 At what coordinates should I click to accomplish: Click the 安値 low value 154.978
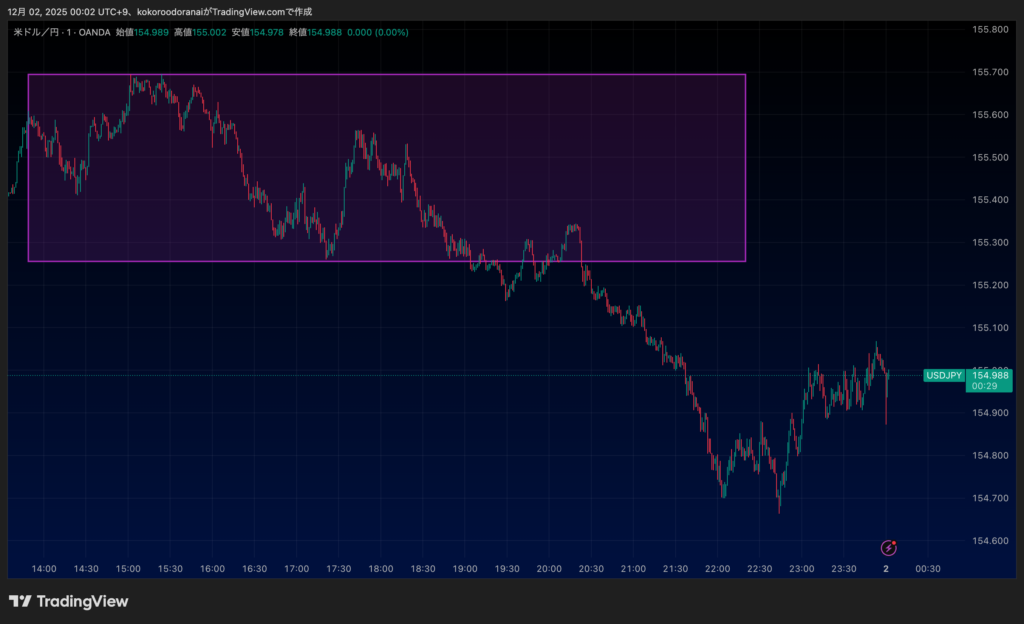(268, 32)
